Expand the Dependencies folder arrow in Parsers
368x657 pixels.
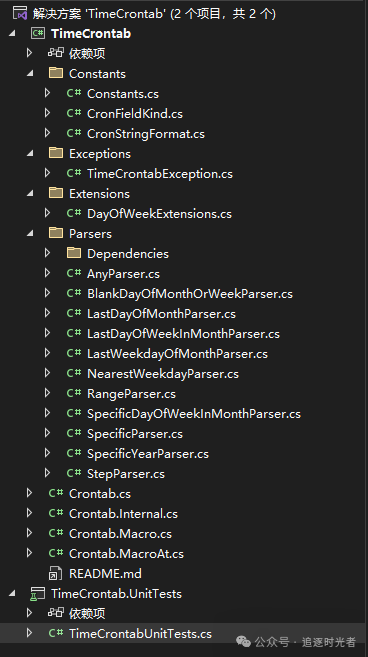(47, 253)
